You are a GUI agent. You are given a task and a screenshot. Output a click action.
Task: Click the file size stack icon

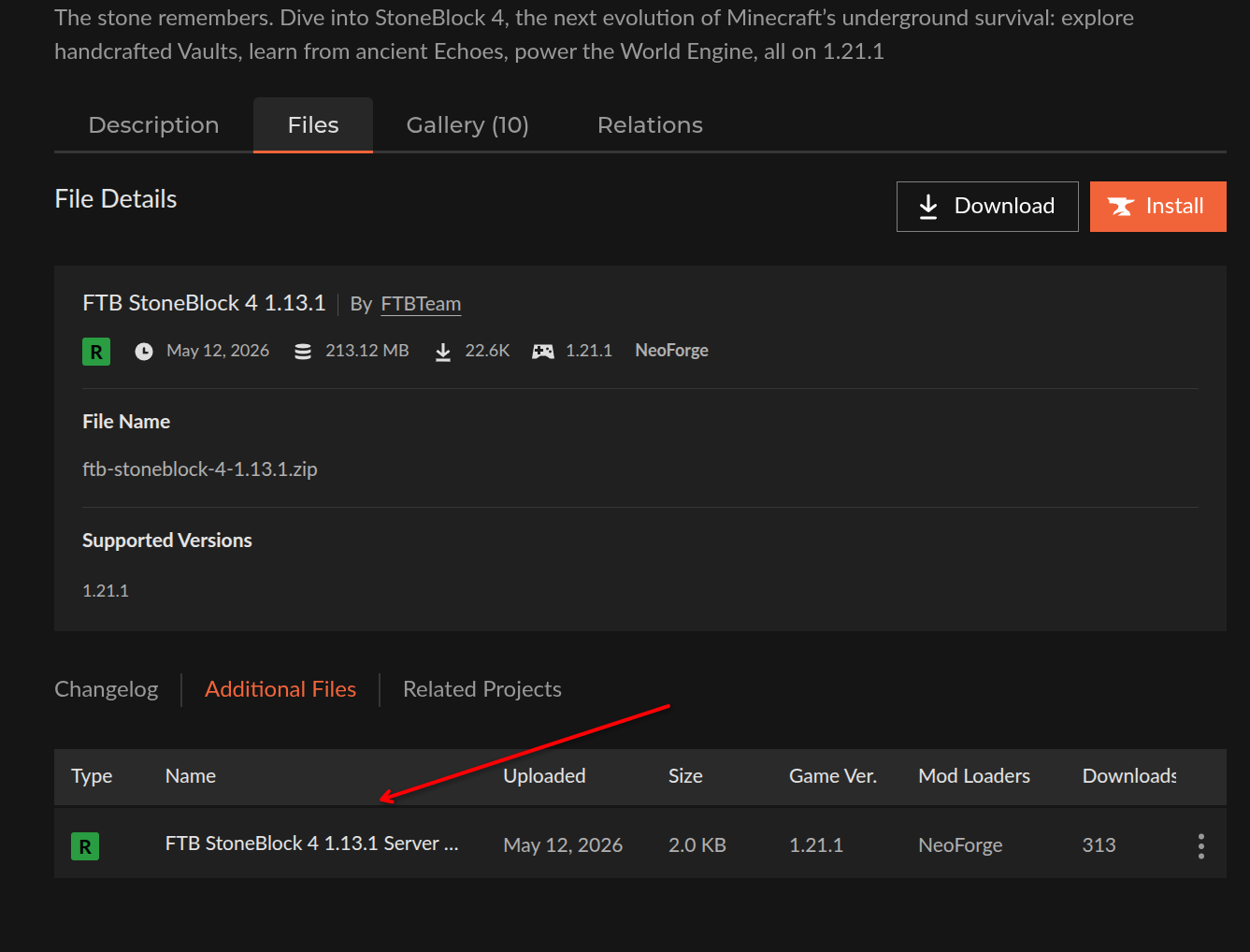303,352
